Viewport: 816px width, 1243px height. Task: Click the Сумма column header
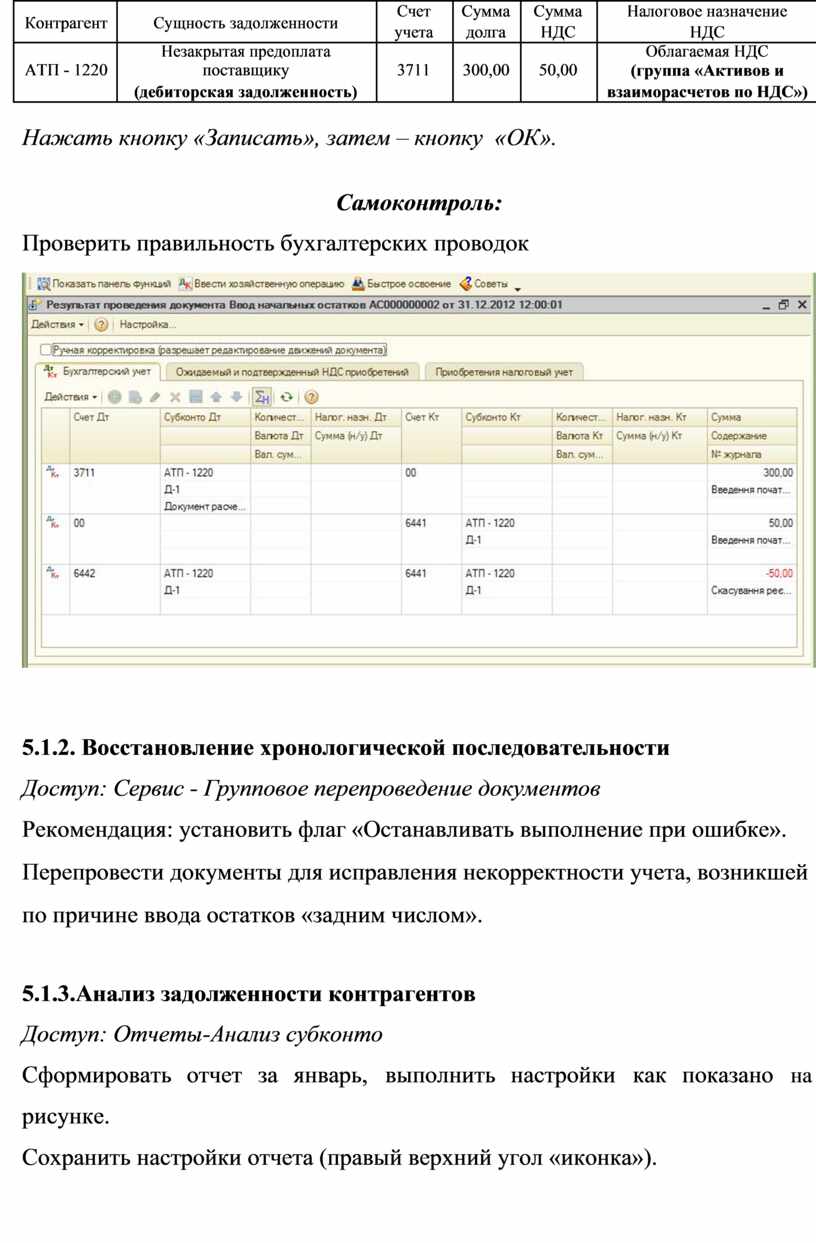pyautogui.click(x=752, y=417)
